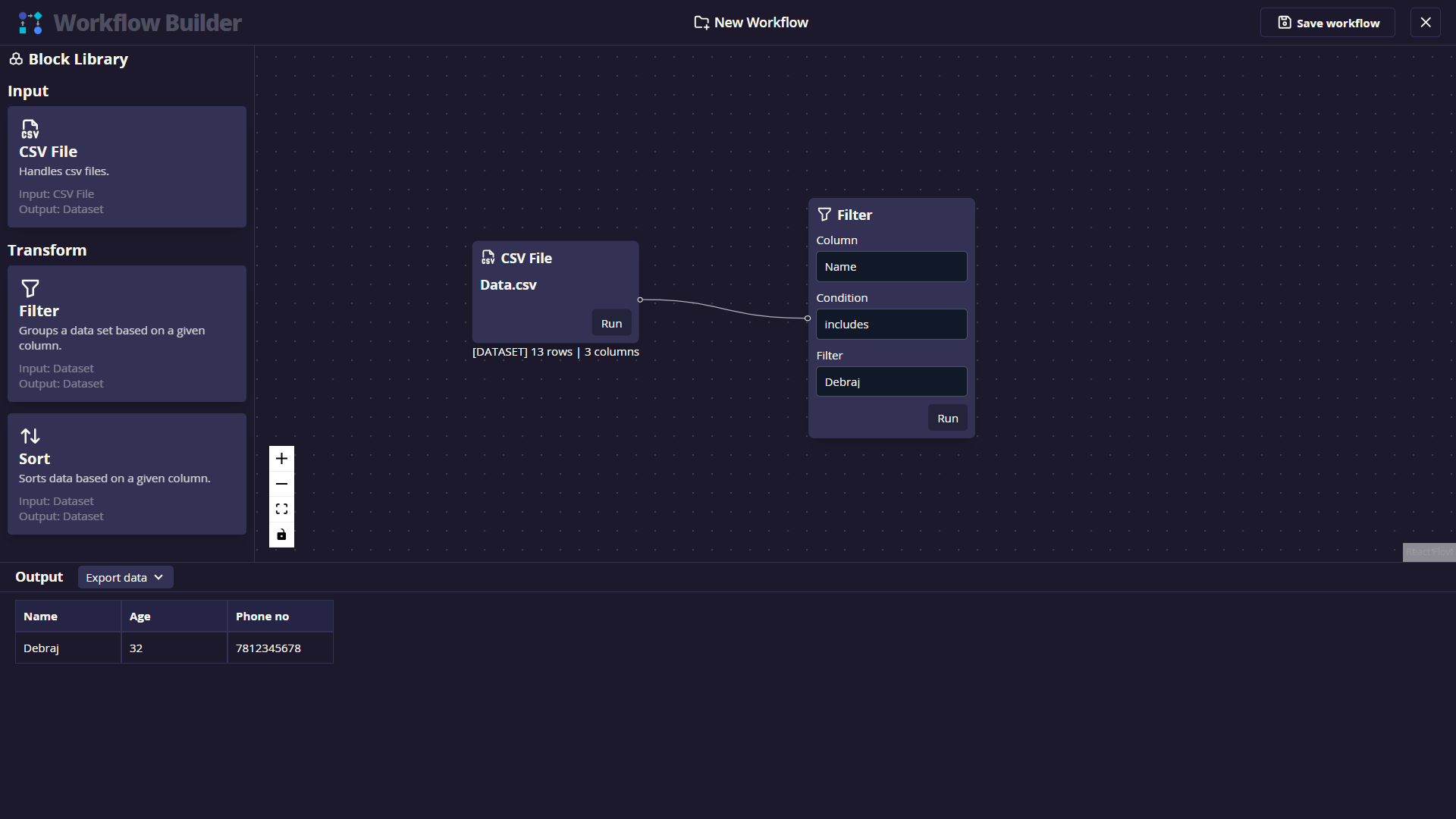Click the New Workflow folder icon
This screenshot has height=819, width=1456.
(701, 23)
